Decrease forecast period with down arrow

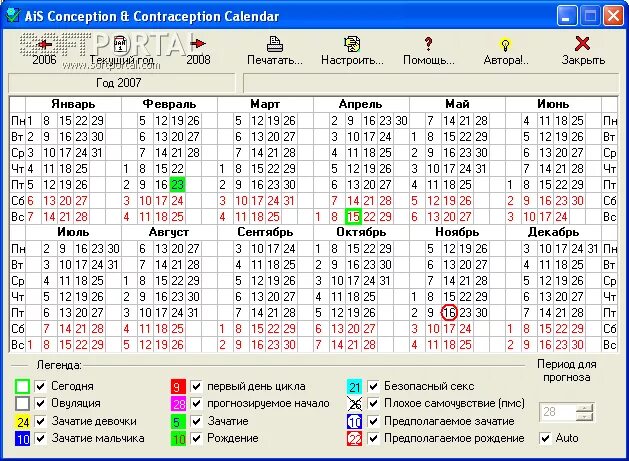coord(585,417)
